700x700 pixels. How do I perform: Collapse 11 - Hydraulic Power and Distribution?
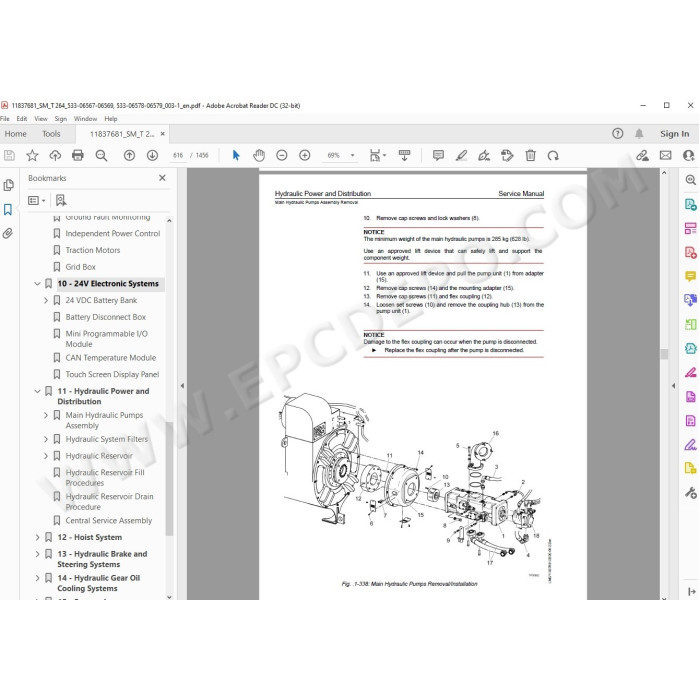[38, 391]
